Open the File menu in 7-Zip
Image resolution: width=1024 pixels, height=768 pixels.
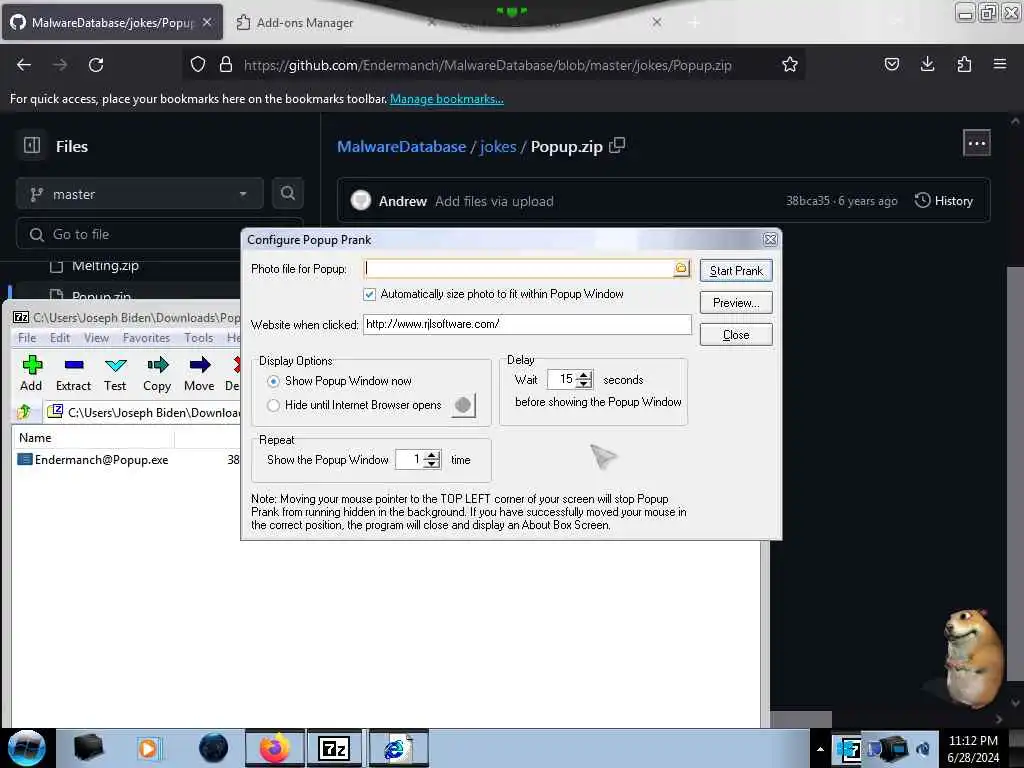tap(27, 338)
